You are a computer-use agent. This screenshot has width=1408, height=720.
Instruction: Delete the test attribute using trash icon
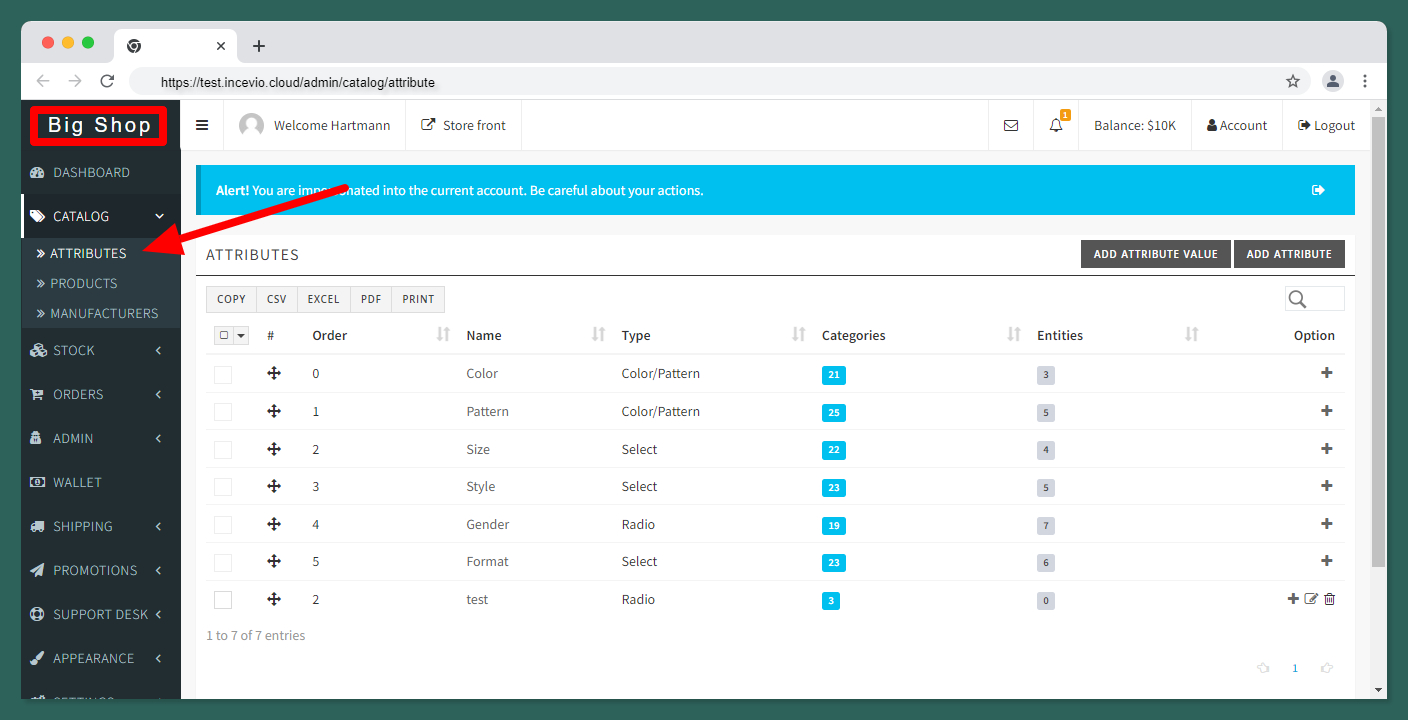click(1330, 599)
